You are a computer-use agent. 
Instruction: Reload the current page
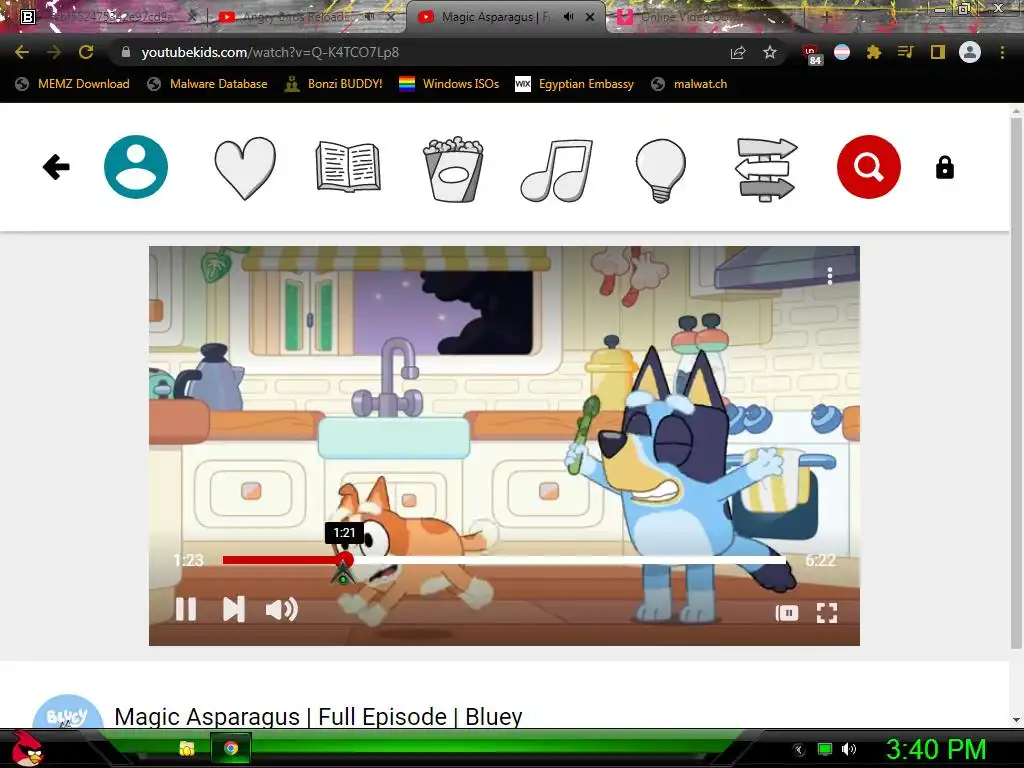tap(86, 52)
